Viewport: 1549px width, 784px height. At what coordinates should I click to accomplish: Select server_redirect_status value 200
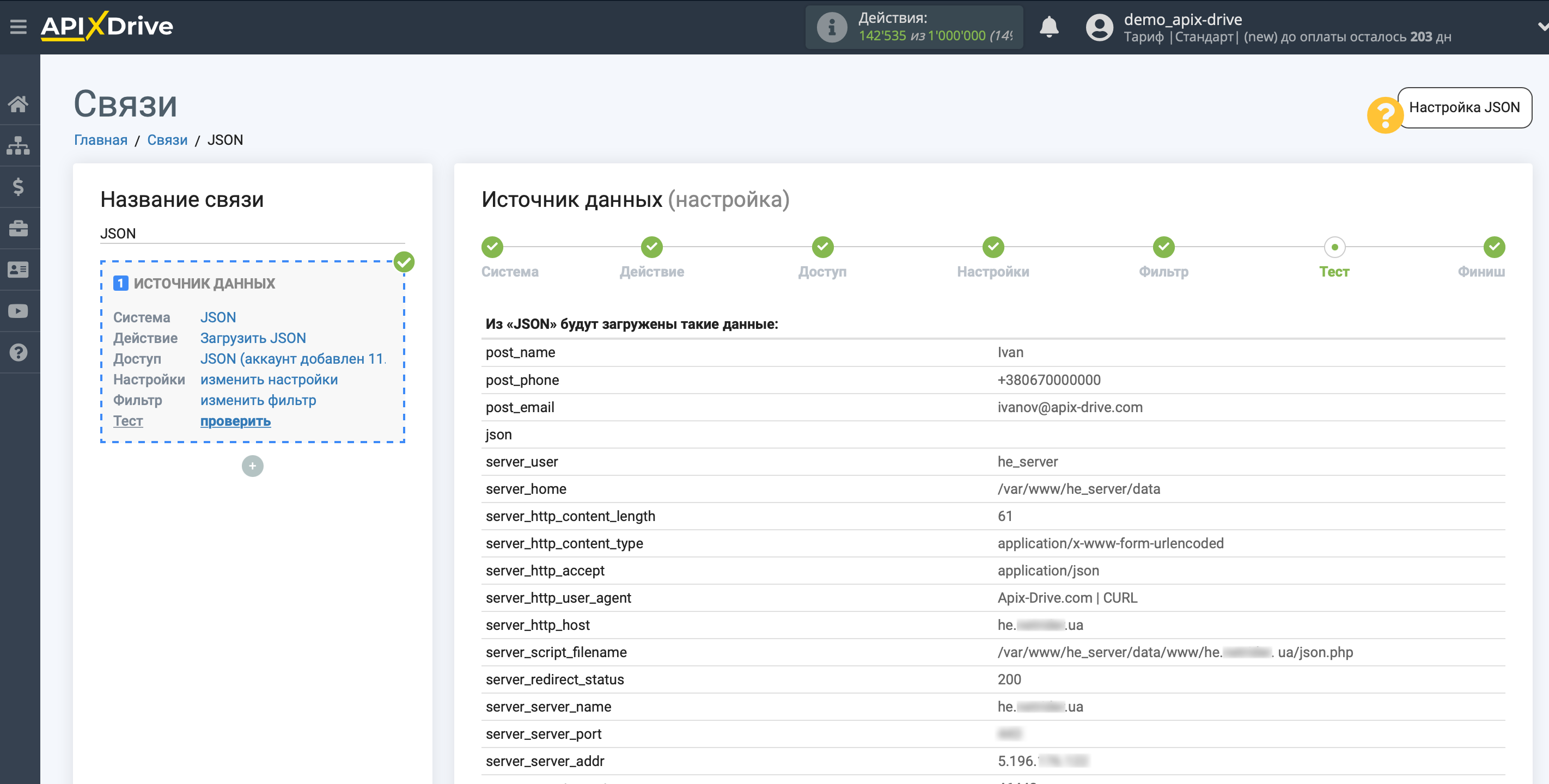coord(1009,679)
